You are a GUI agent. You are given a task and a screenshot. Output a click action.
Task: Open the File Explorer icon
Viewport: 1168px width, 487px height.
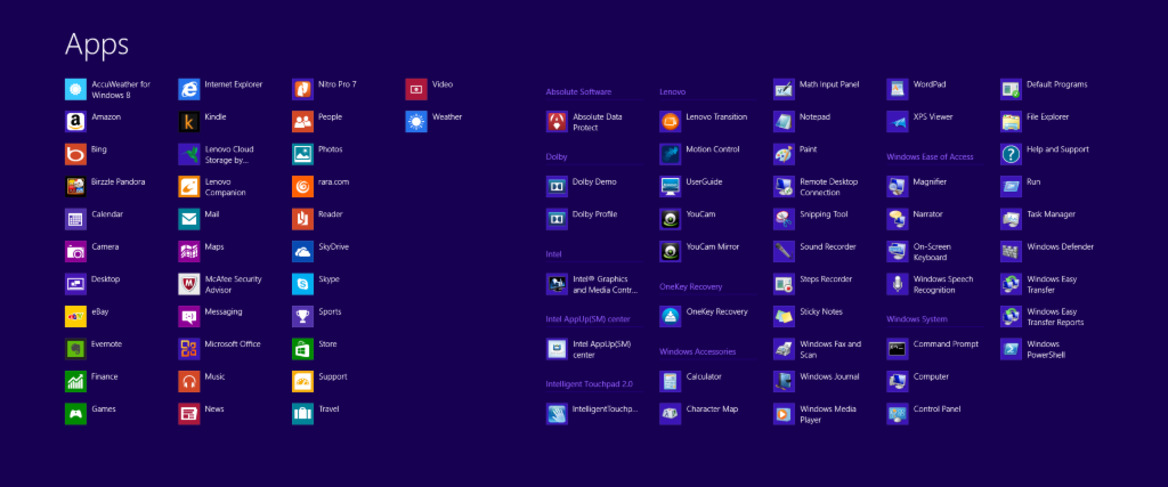pos(1011,121)
